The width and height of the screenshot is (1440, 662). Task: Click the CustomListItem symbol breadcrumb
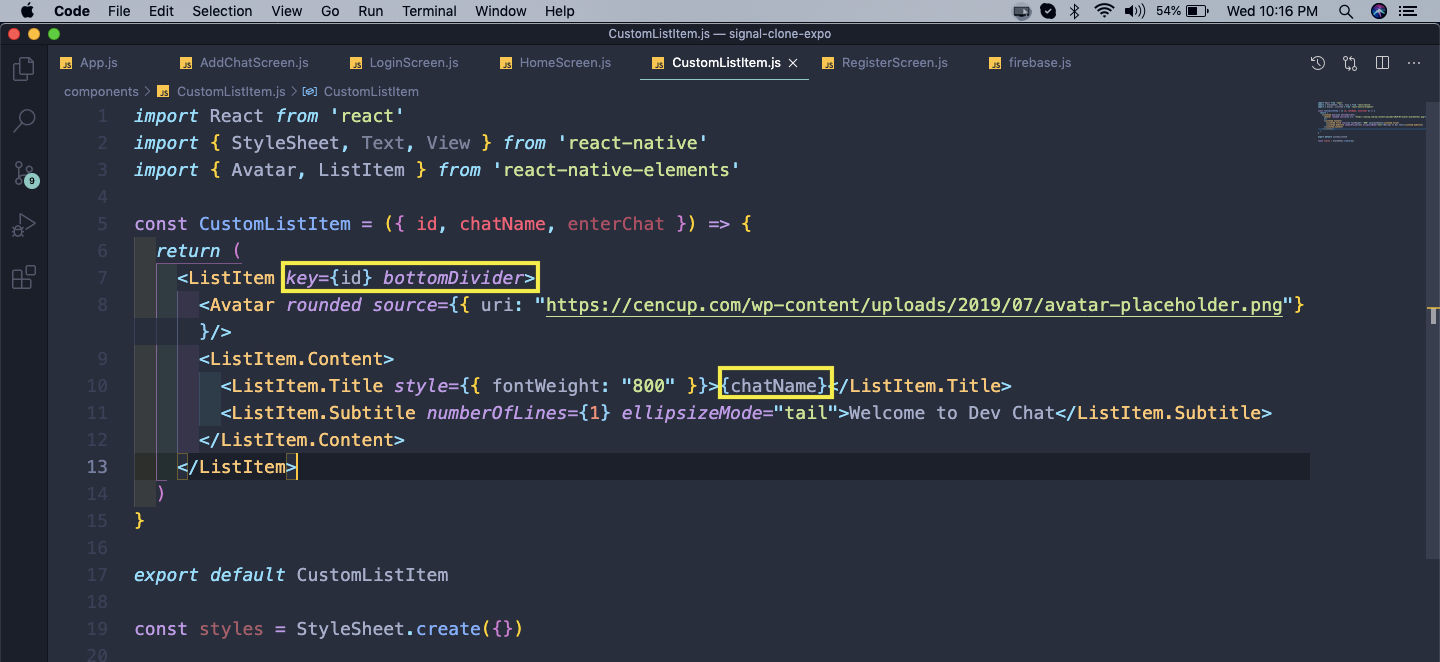click(371, 91)
